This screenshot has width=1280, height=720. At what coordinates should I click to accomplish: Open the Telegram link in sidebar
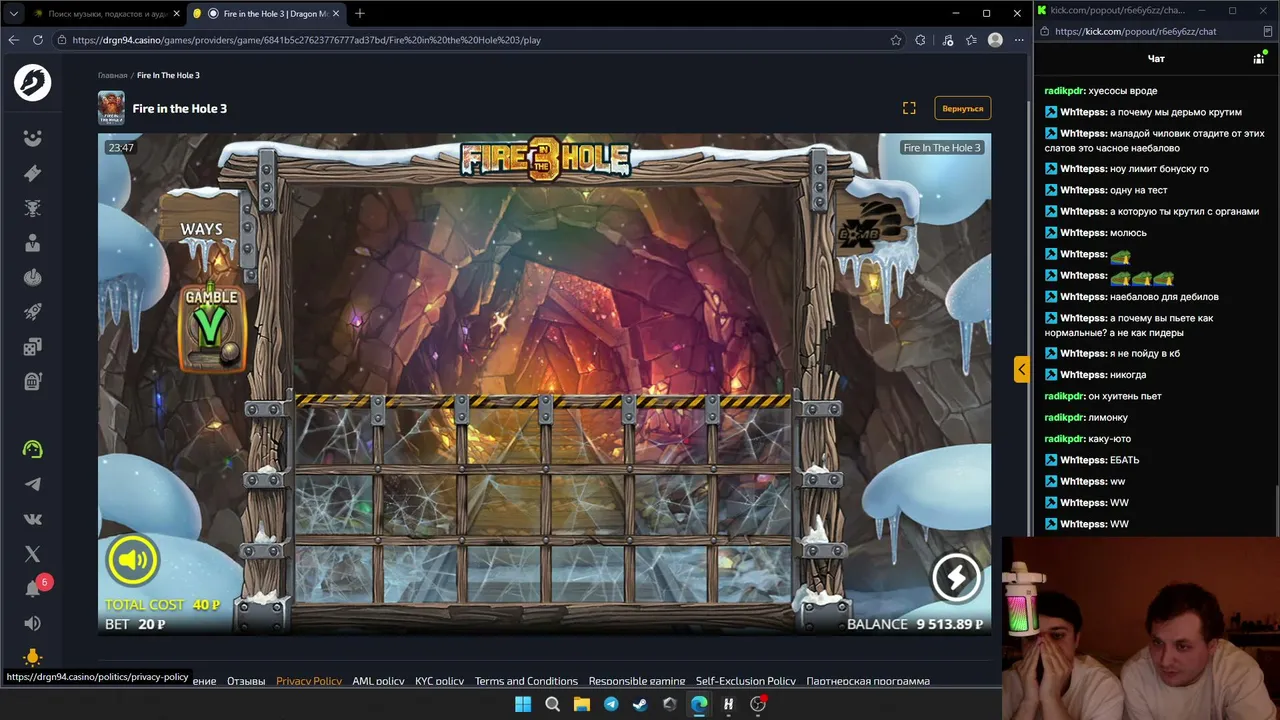[32, 484]
